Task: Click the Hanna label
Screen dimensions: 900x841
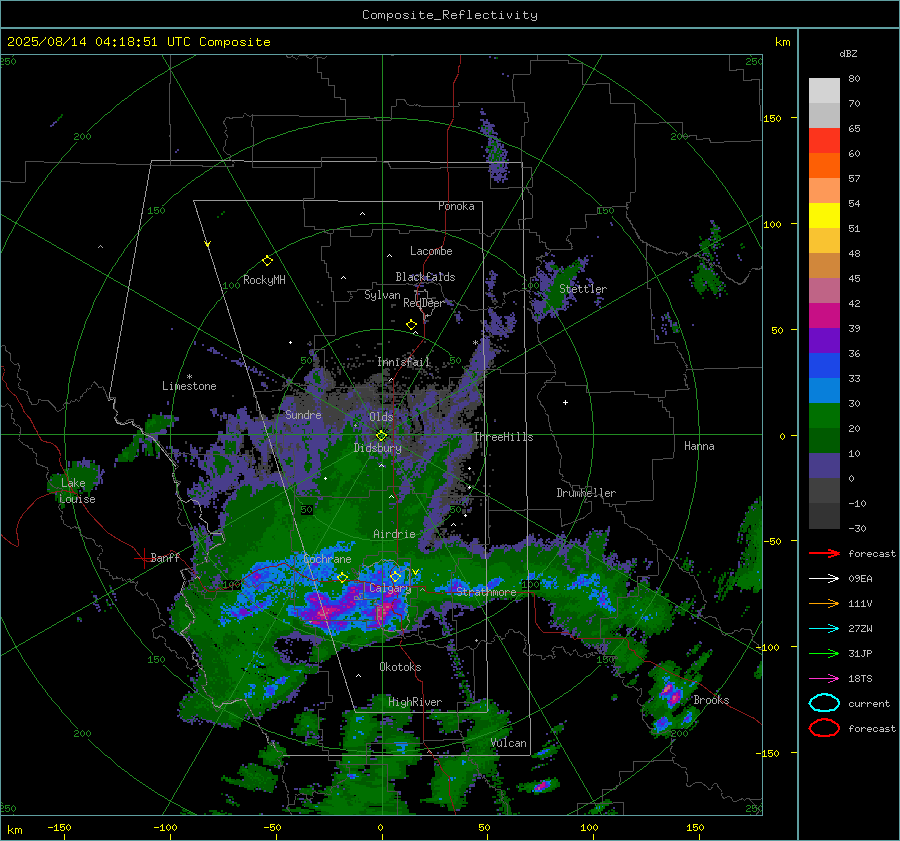Action: click(699, 446)
